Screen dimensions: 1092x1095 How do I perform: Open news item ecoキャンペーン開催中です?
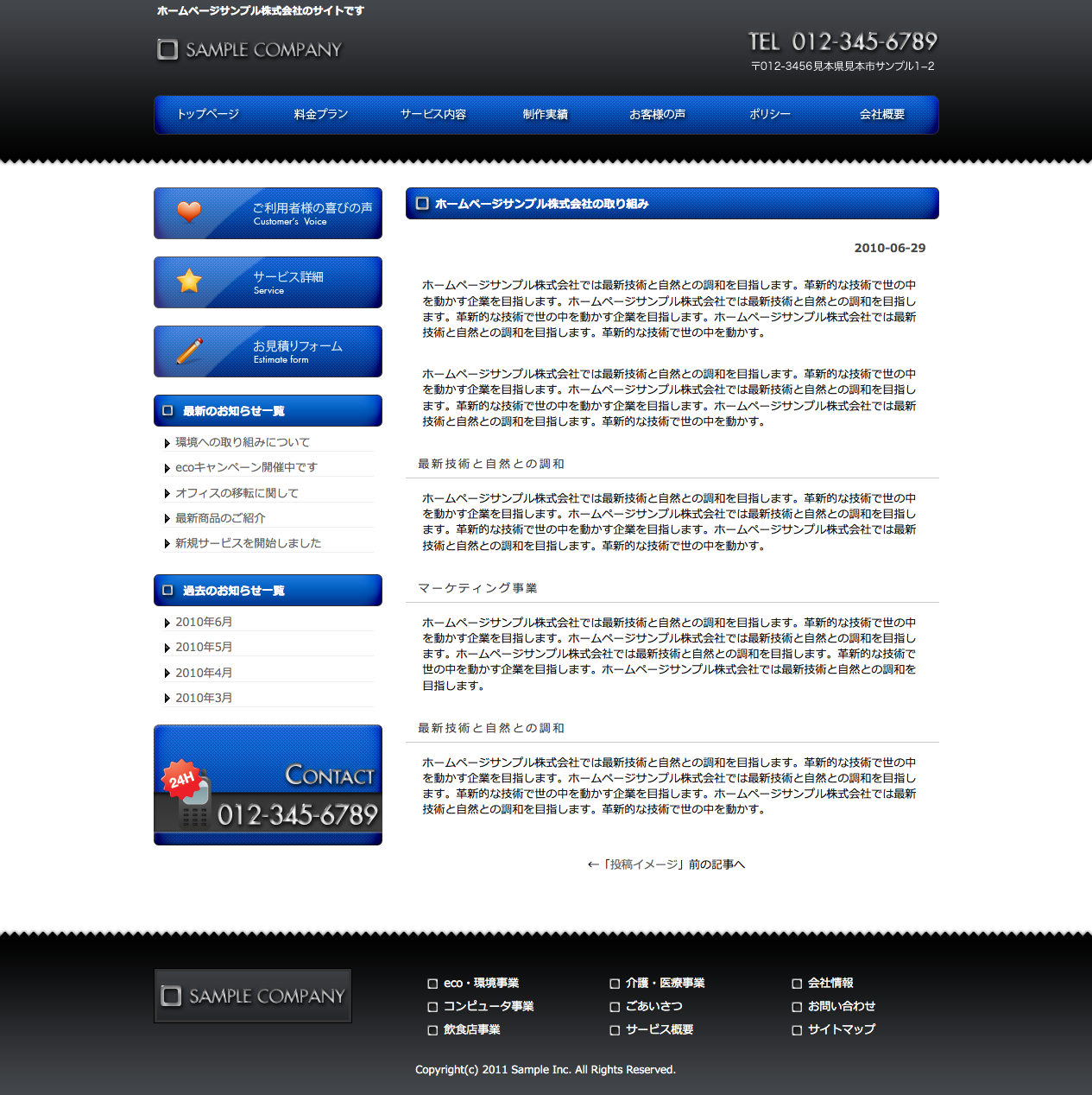pos(247,467)
